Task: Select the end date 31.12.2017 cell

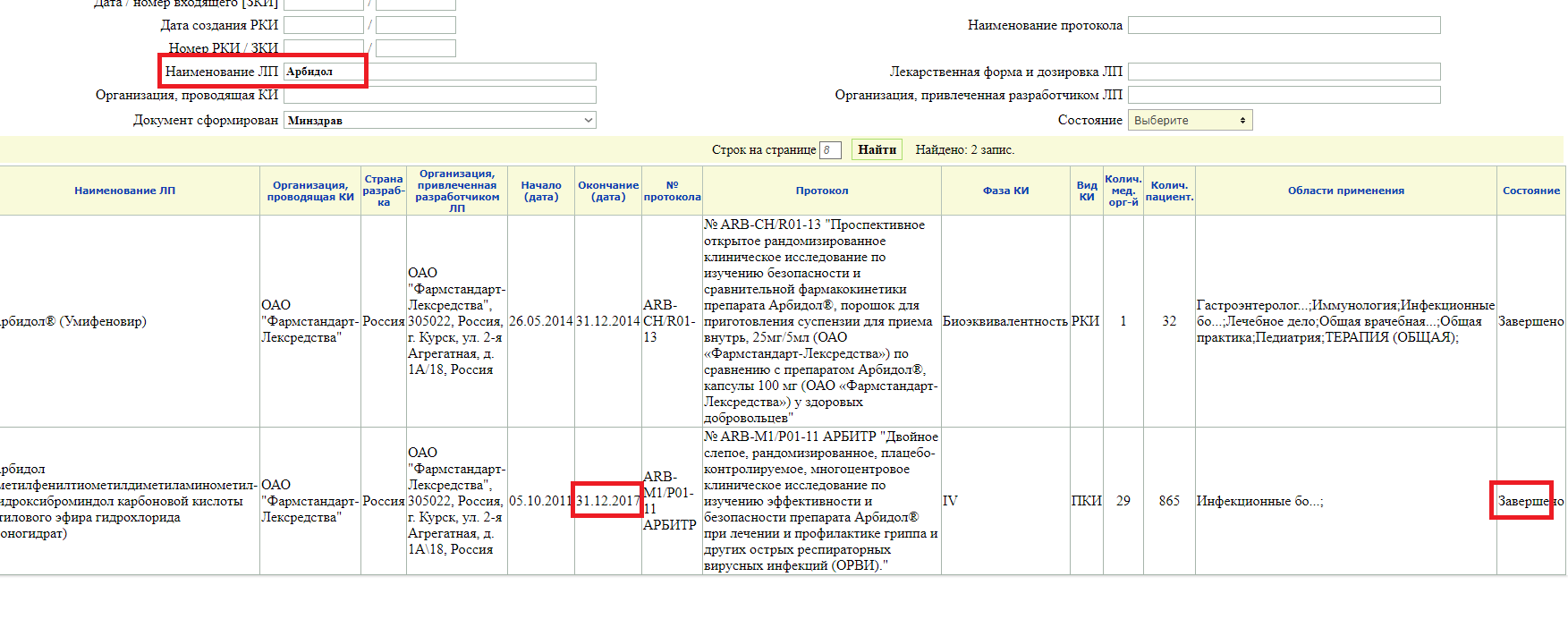Action: 608,501
